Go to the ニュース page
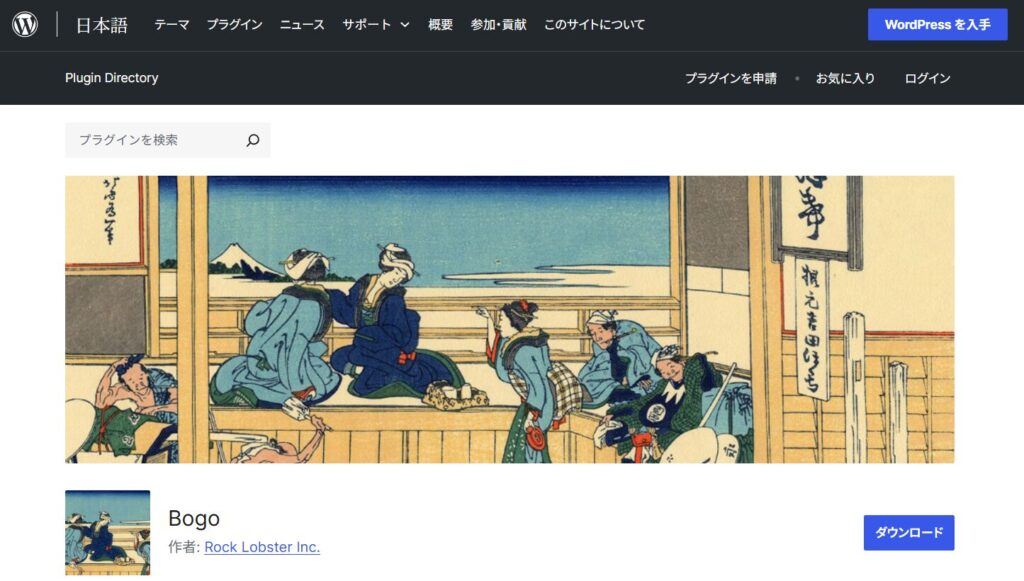 302,25
